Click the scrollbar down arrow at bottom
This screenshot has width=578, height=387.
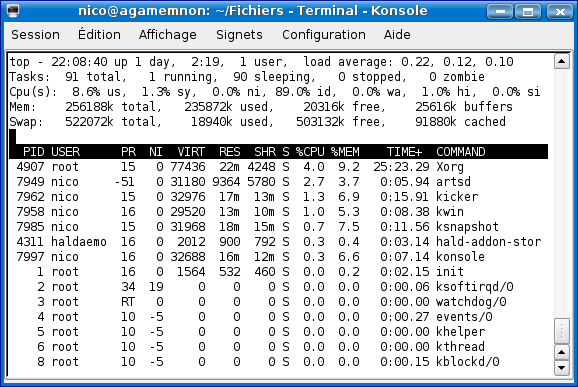(x=561, y=368)
